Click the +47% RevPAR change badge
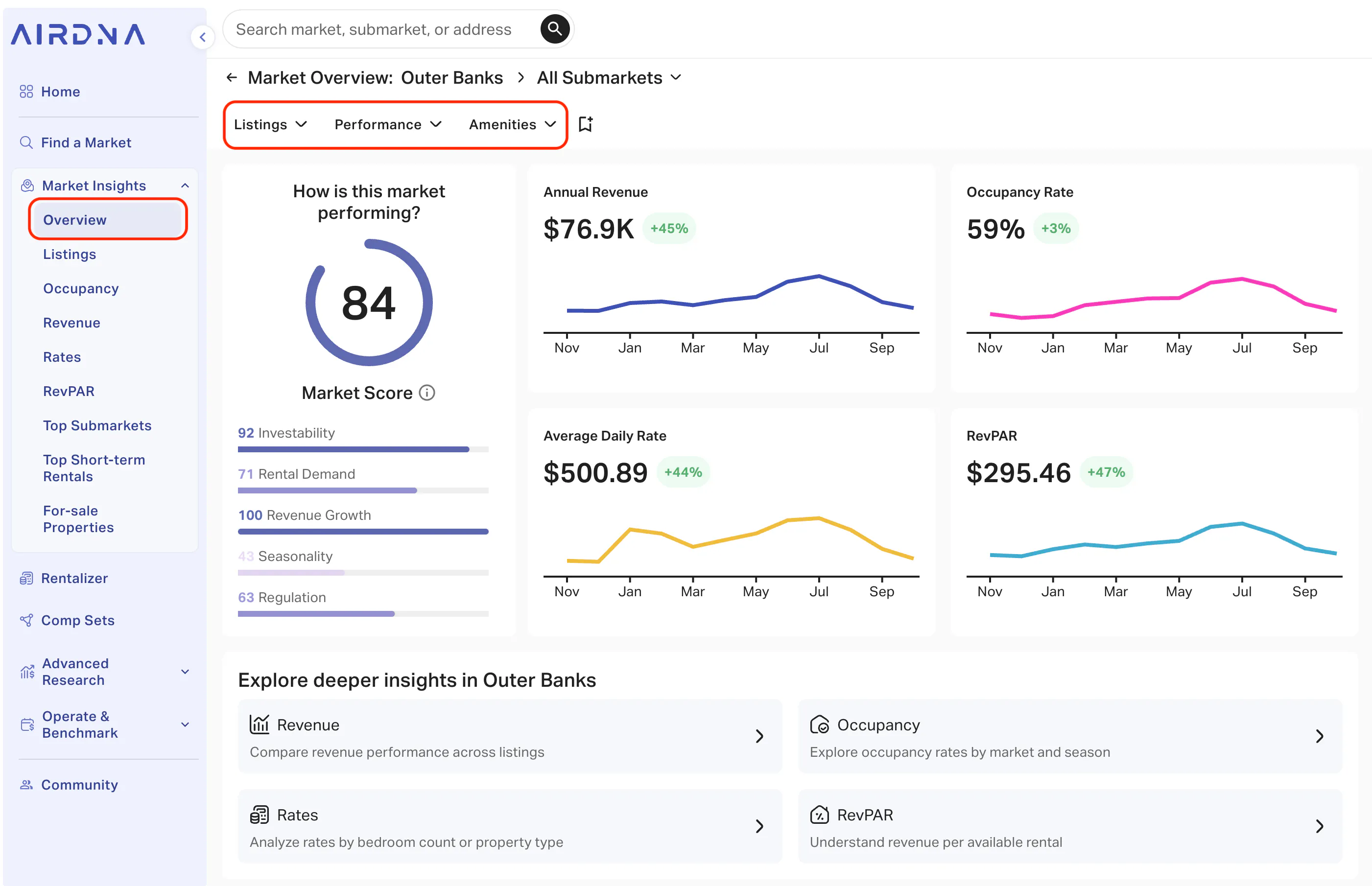Image resolution: width=1372 pixels, height=886 pixels. [1106, 472]
